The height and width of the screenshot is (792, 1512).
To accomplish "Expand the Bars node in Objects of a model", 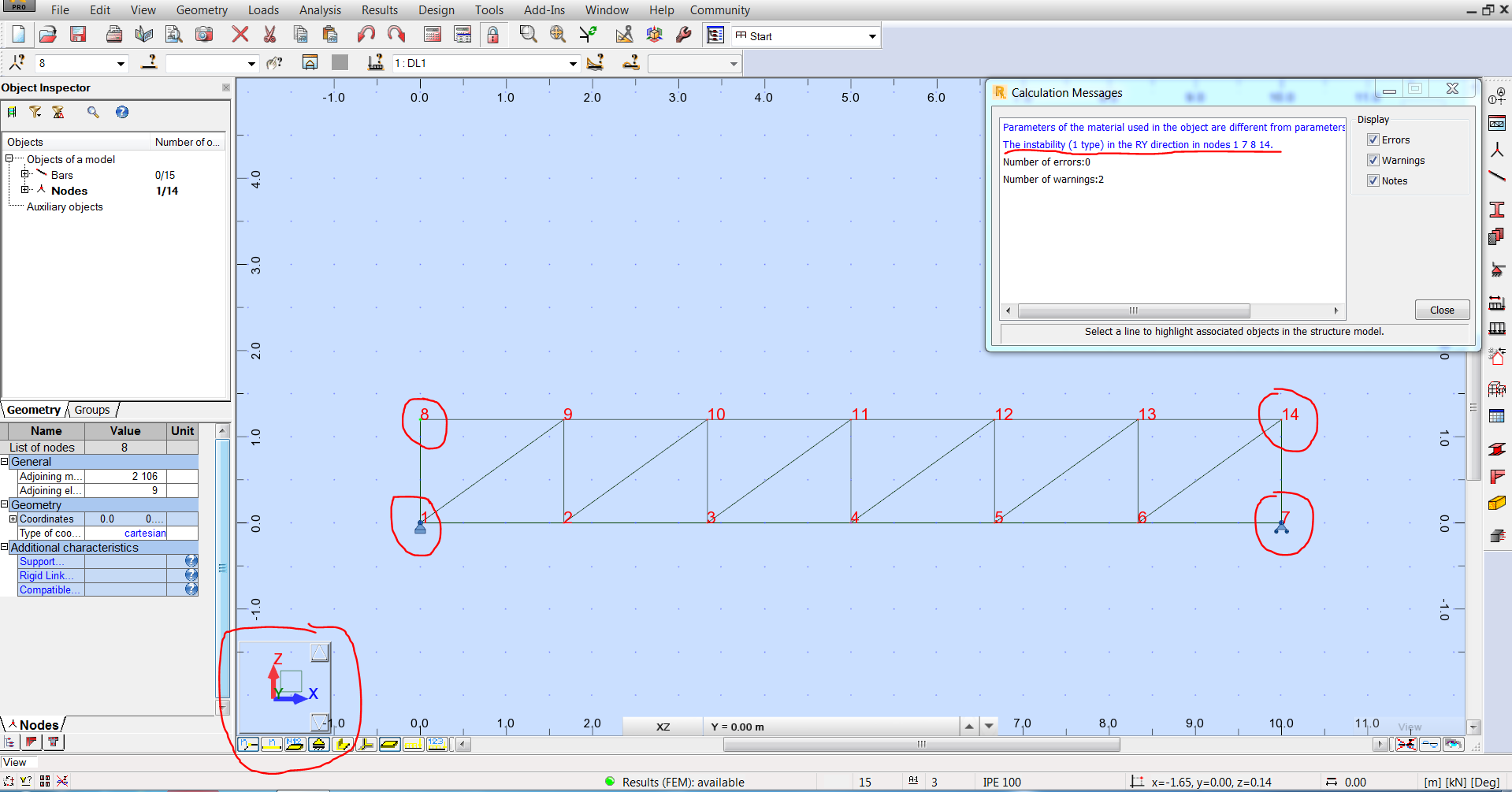I will (x=25, y=175).
